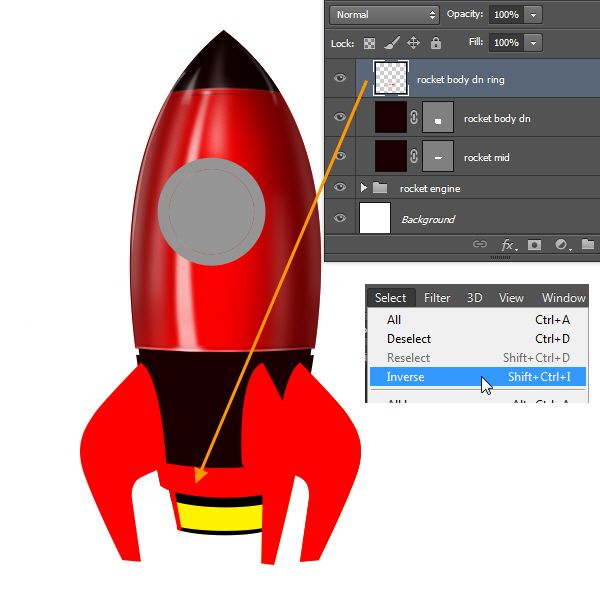Open the Normal blend mode dropdown

(385, 15)
